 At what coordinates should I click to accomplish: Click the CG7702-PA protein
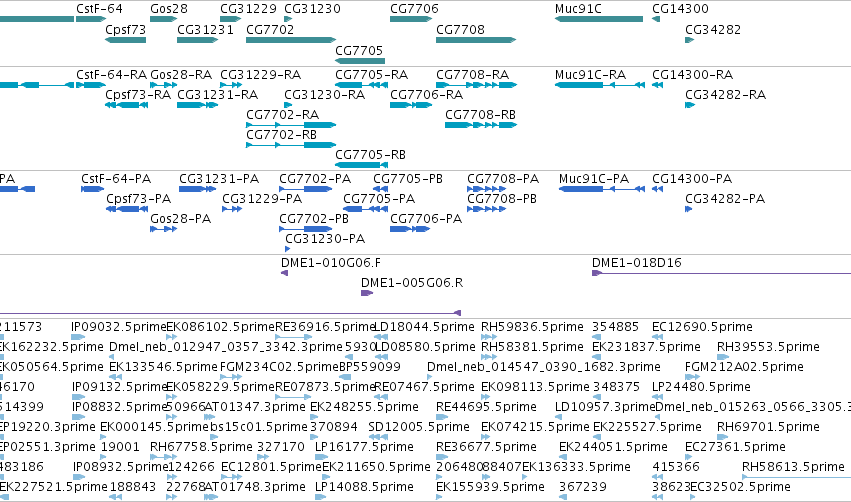[x=306, y=189]
